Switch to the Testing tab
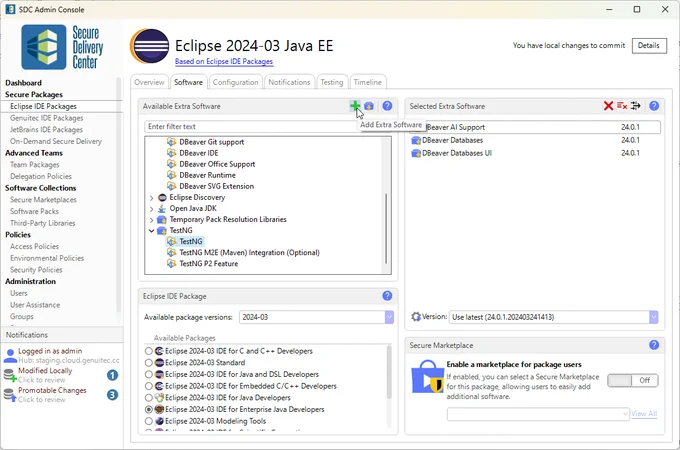Viewport: 680px width, 450px height. (x=332, y=82)
